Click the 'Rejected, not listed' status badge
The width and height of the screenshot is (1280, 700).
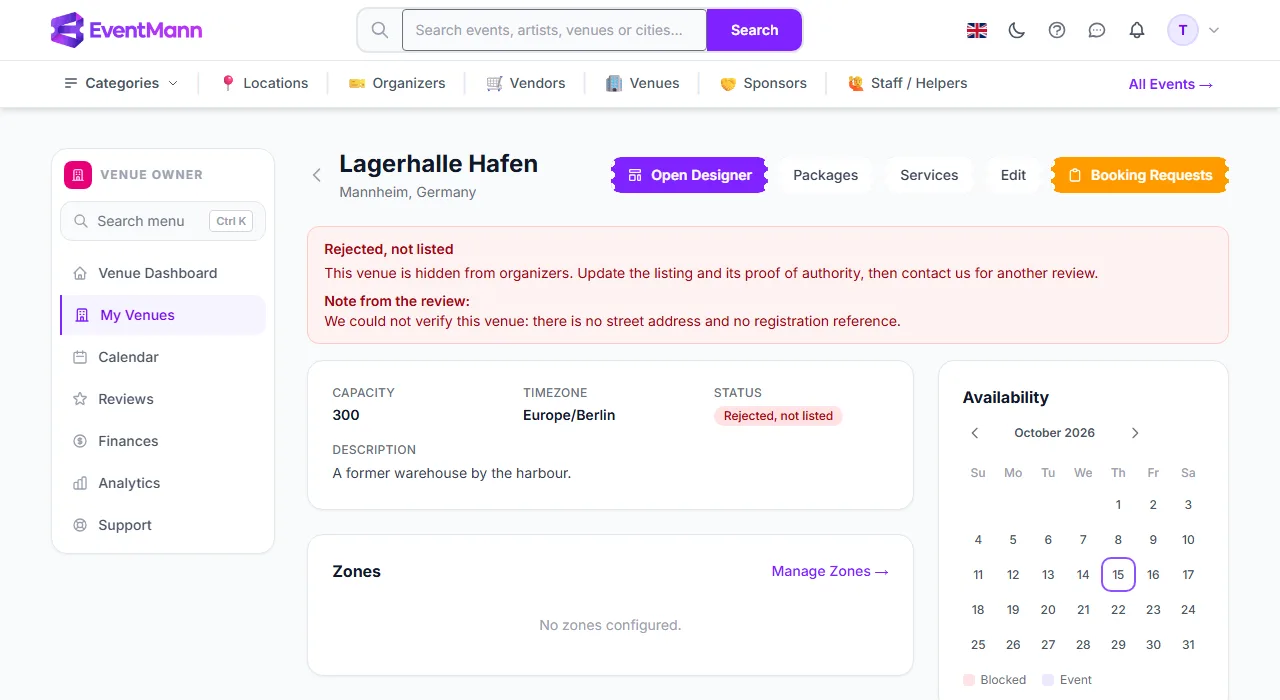[x=778, y=416]
